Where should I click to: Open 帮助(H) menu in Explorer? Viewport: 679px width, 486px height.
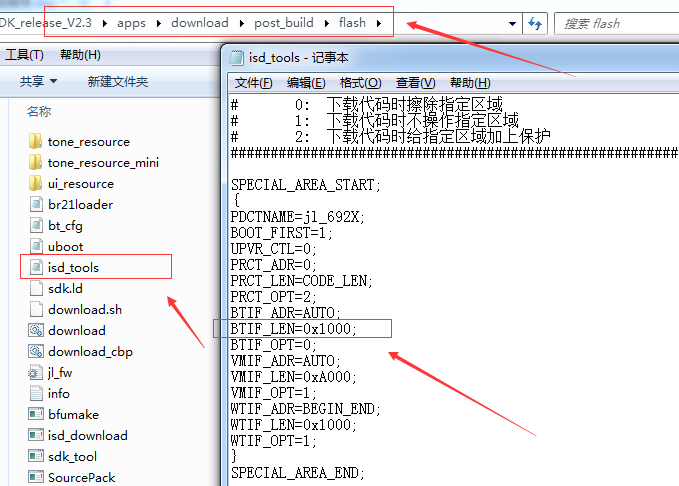[80, 55]
